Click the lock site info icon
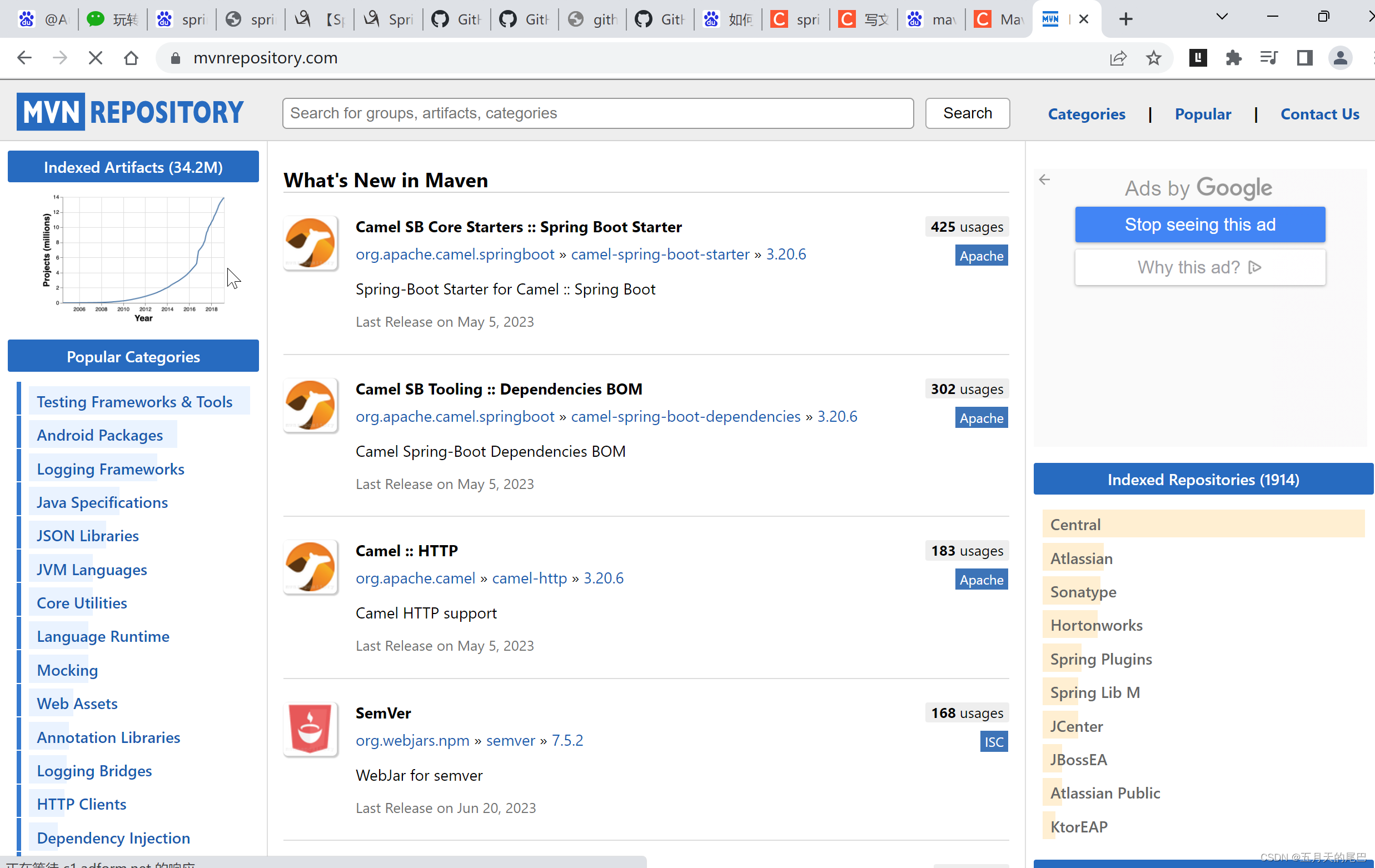The height and width of the screenshot is (868, 1375). point(176,58)
